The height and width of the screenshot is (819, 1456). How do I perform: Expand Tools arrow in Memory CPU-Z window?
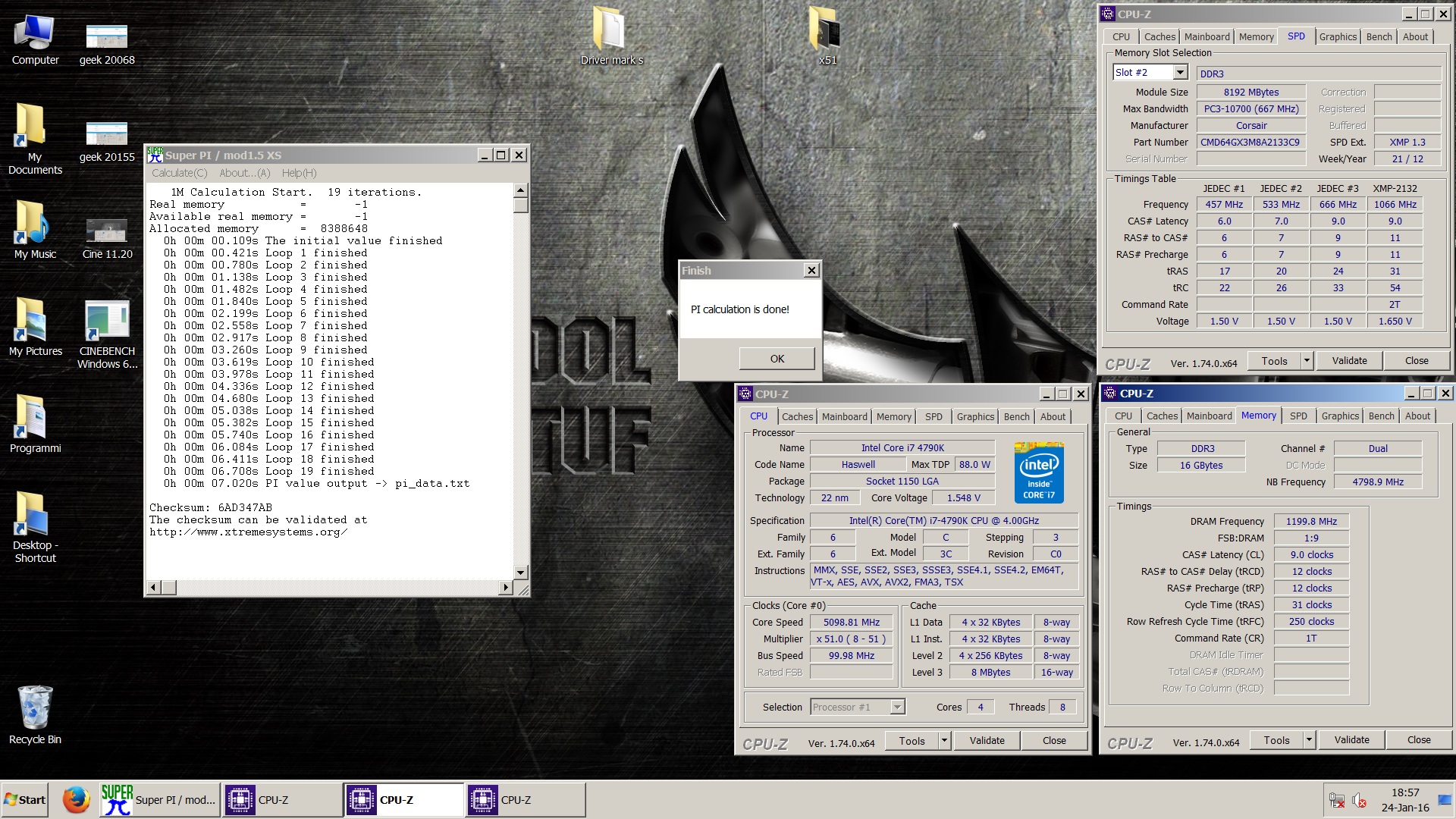click(1309, 740)
